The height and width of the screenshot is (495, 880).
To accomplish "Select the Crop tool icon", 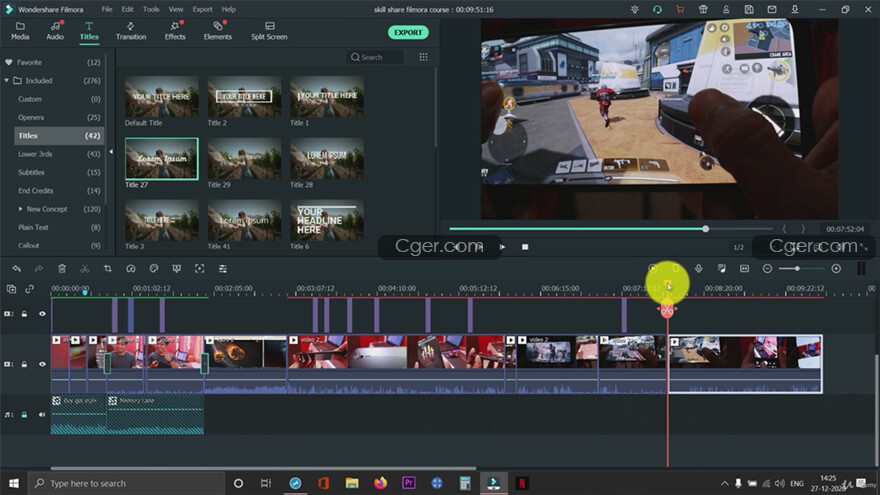I will [108, 269].
